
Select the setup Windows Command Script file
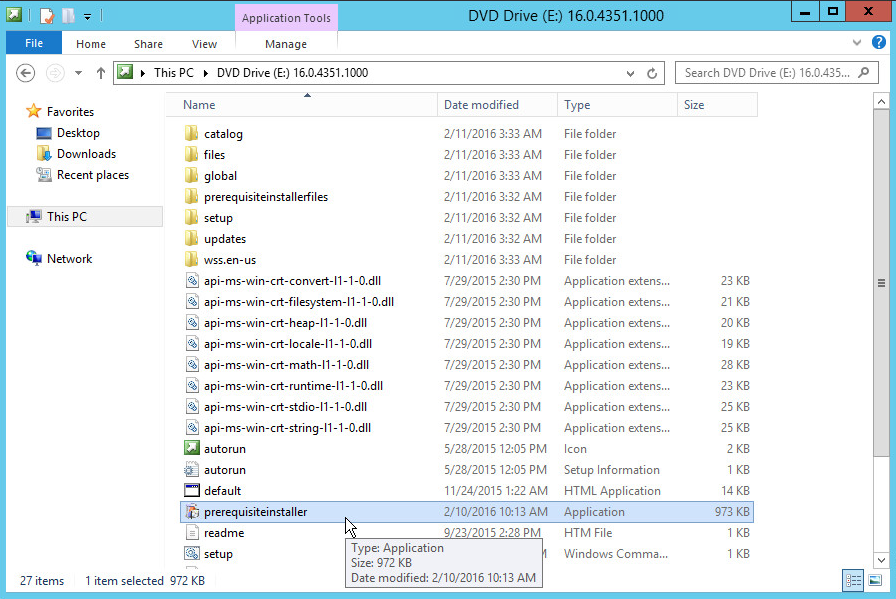point(218,554)
